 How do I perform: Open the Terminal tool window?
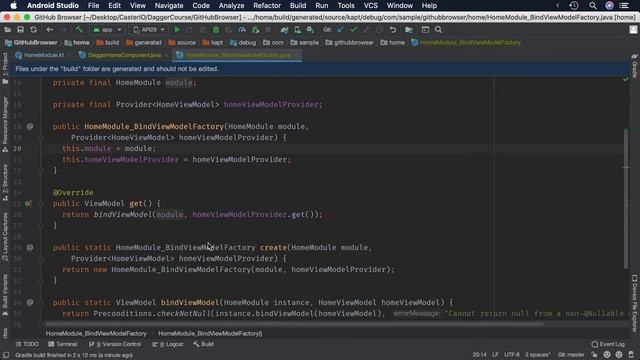click(x=62, y=344)
